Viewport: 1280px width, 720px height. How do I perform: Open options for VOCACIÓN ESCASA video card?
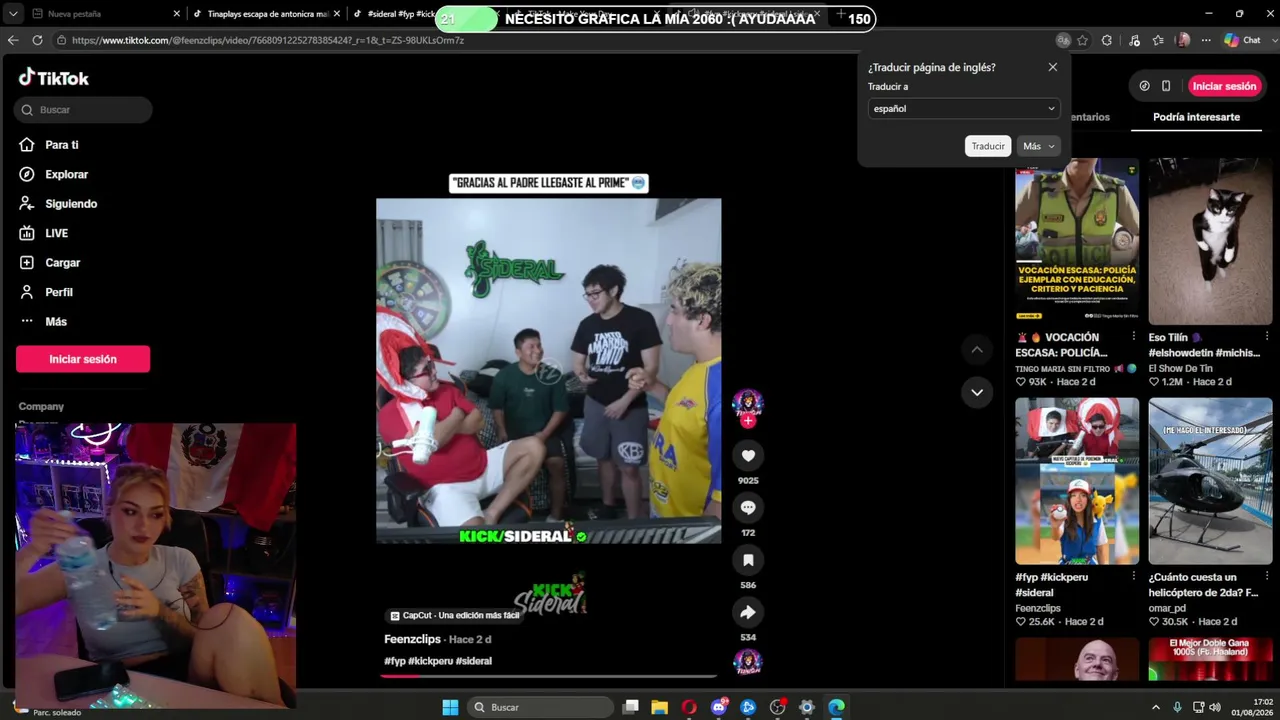pos(1133,337)
